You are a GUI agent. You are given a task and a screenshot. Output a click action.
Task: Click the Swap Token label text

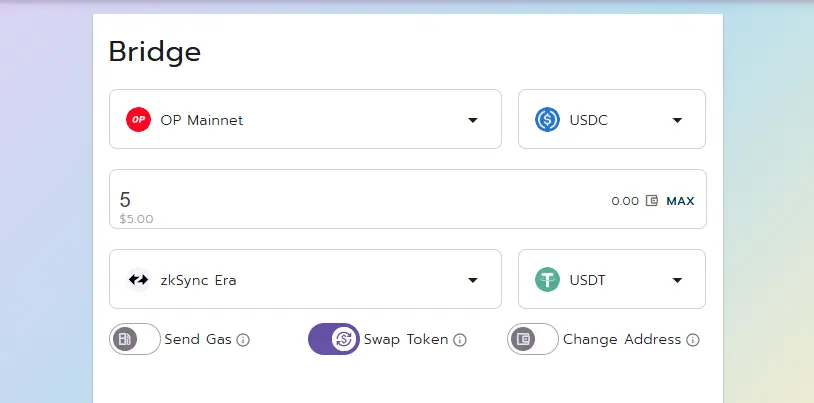(405, 340)
